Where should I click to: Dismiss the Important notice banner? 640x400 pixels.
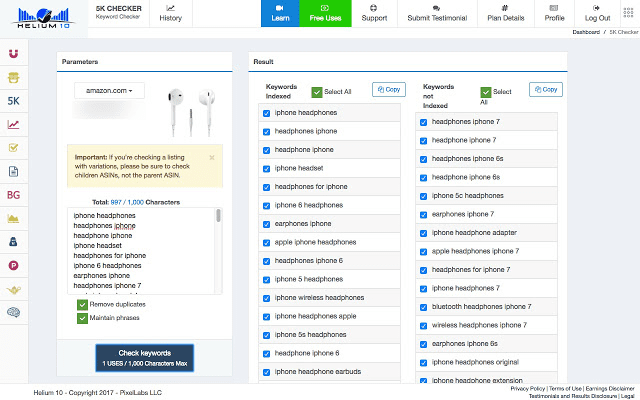pos(212,158)
